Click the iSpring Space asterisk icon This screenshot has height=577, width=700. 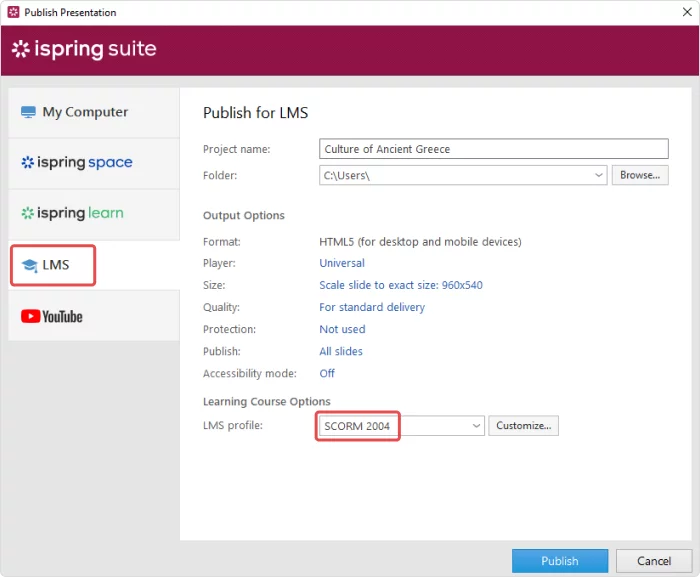pos(27,163)
